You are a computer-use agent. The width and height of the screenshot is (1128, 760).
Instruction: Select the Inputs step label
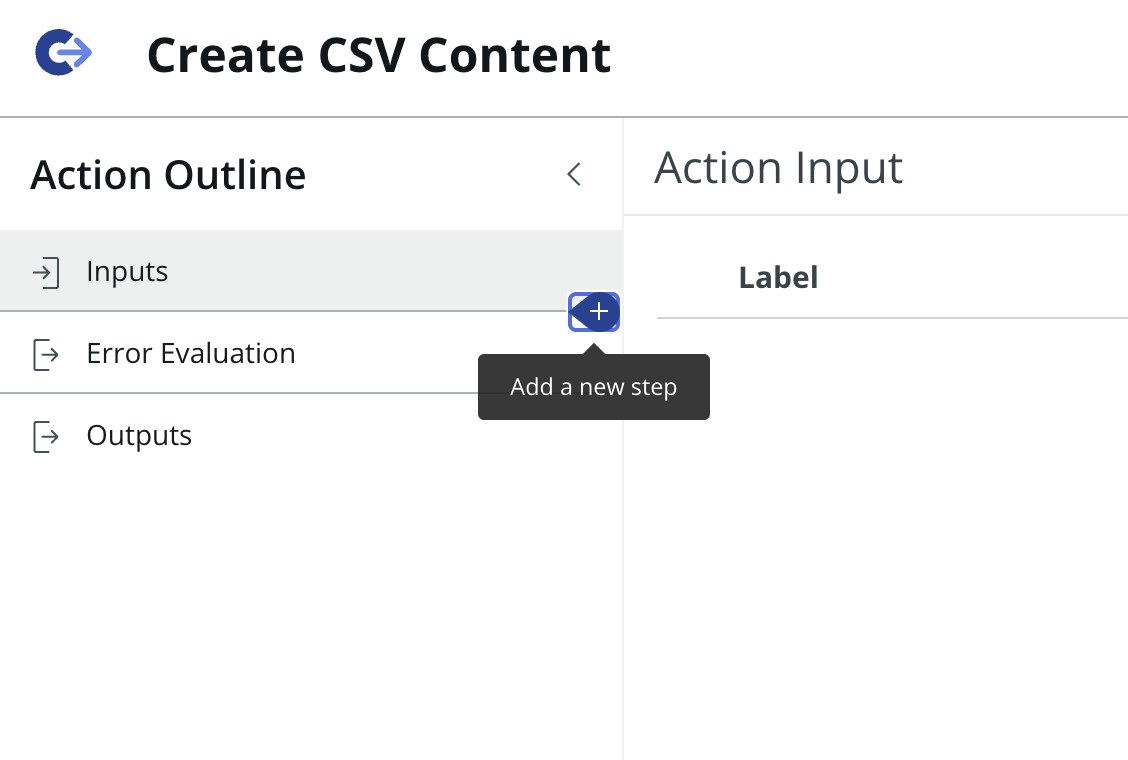click(127, 272)
